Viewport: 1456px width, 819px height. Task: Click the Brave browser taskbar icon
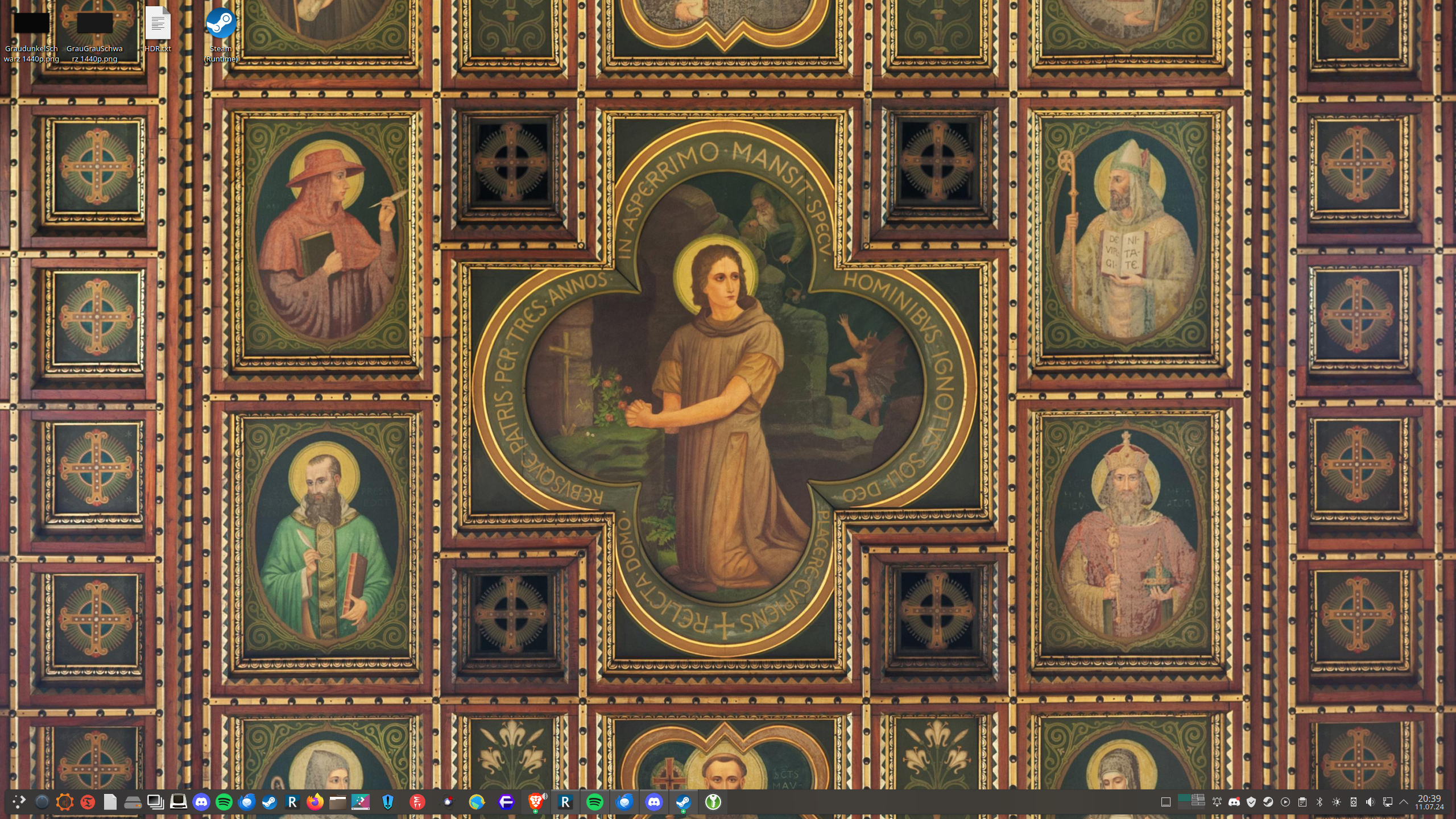tap(535, 802)
